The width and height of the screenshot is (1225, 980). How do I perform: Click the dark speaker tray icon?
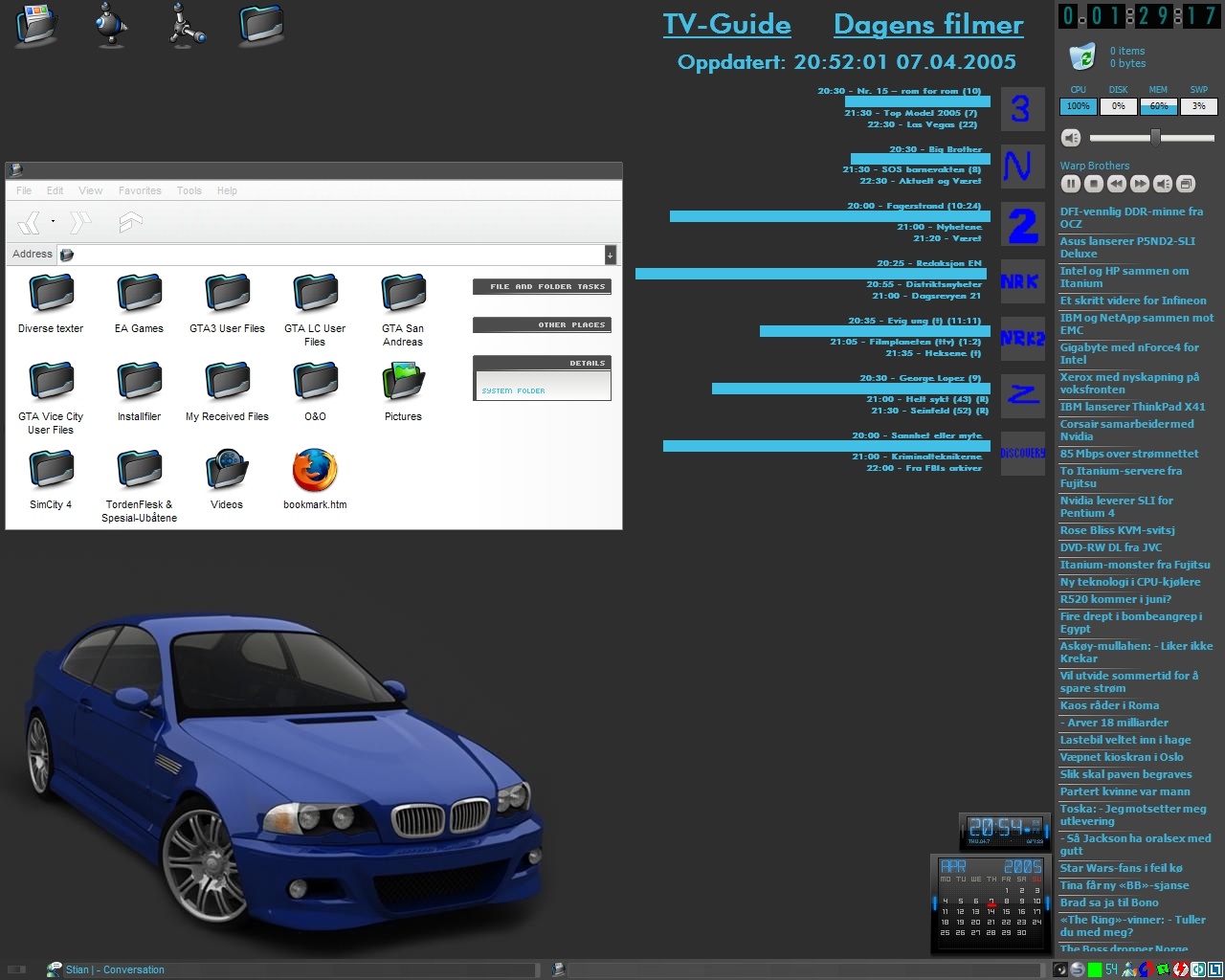click(1060, 969)
